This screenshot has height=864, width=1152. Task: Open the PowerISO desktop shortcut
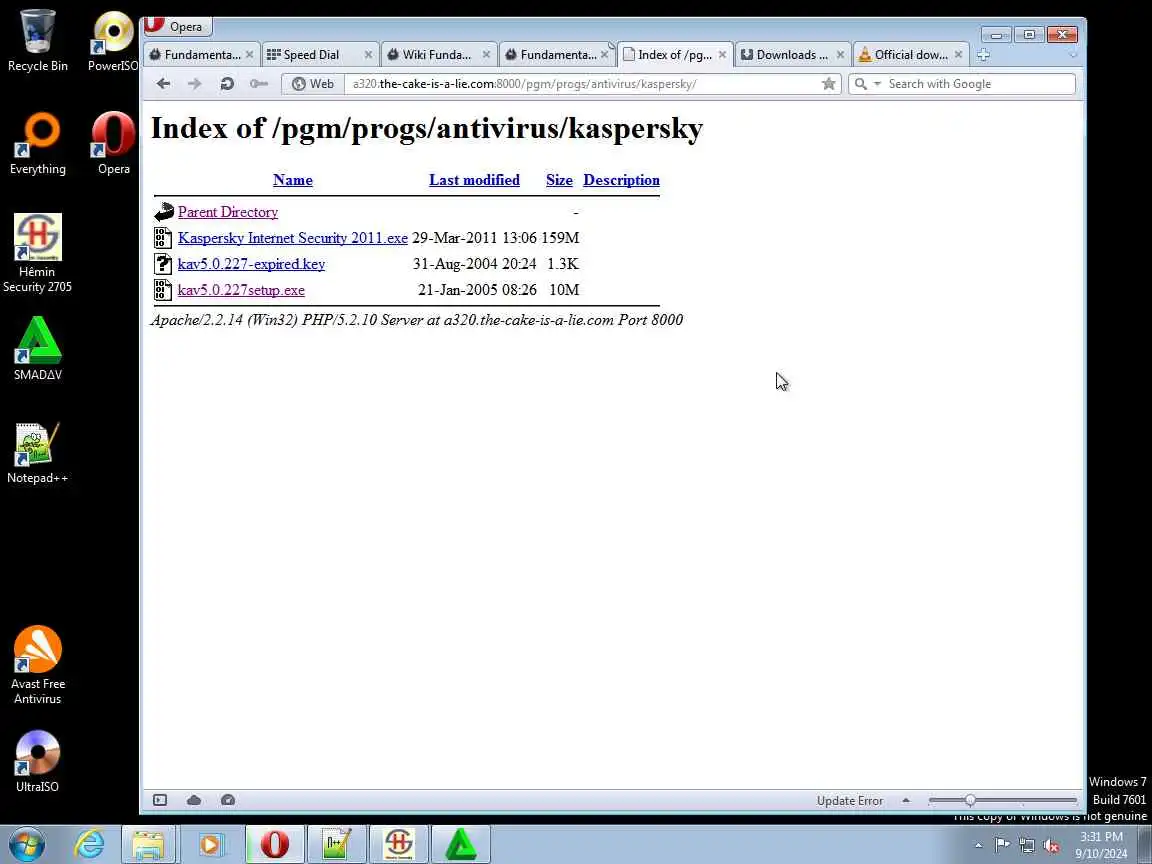tap(113, 41)
